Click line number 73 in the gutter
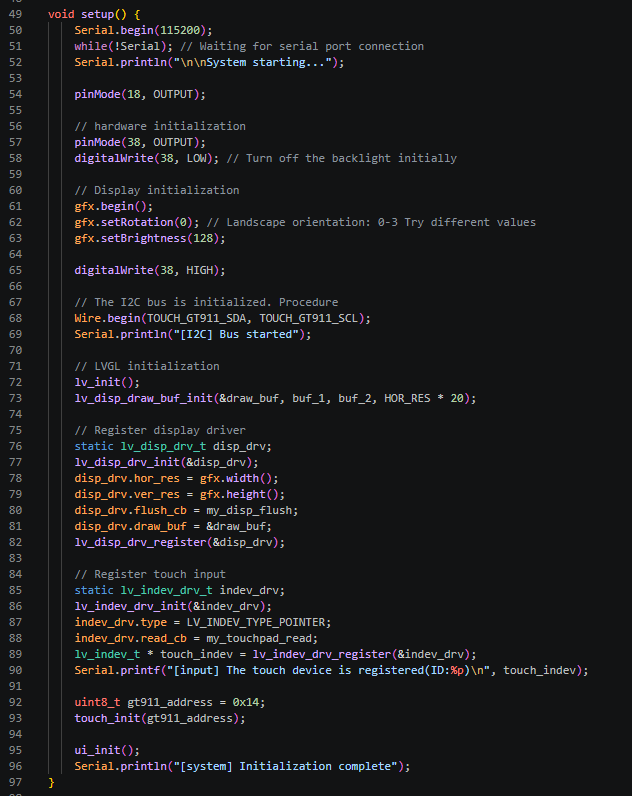This screenshot has width=632, height=796. pyautogui.click(x=15, y=399)
